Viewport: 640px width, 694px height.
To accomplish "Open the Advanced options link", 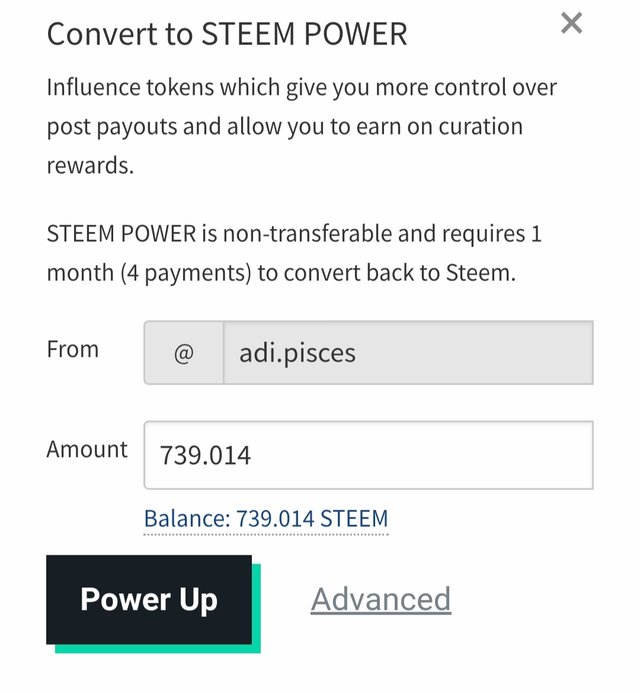I will [x=381, y=599].
